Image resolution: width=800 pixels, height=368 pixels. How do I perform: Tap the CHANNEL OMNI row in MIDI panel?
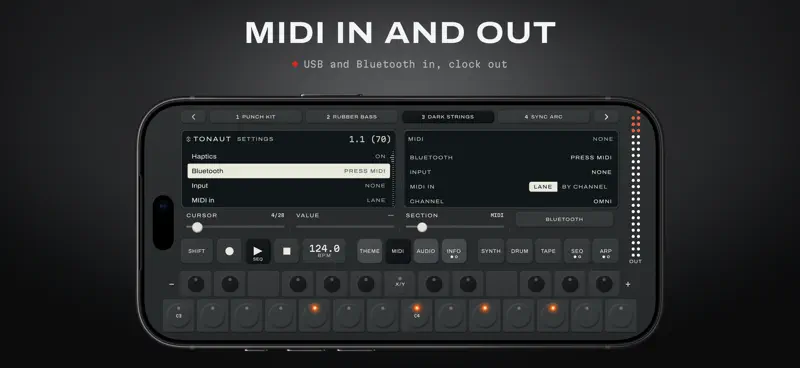pos(511,202)
